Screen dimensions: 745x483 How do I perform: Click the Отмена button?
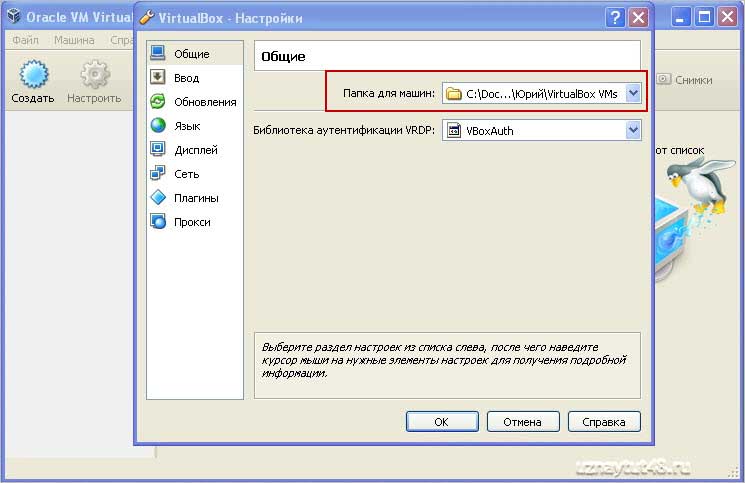[523, 421]
